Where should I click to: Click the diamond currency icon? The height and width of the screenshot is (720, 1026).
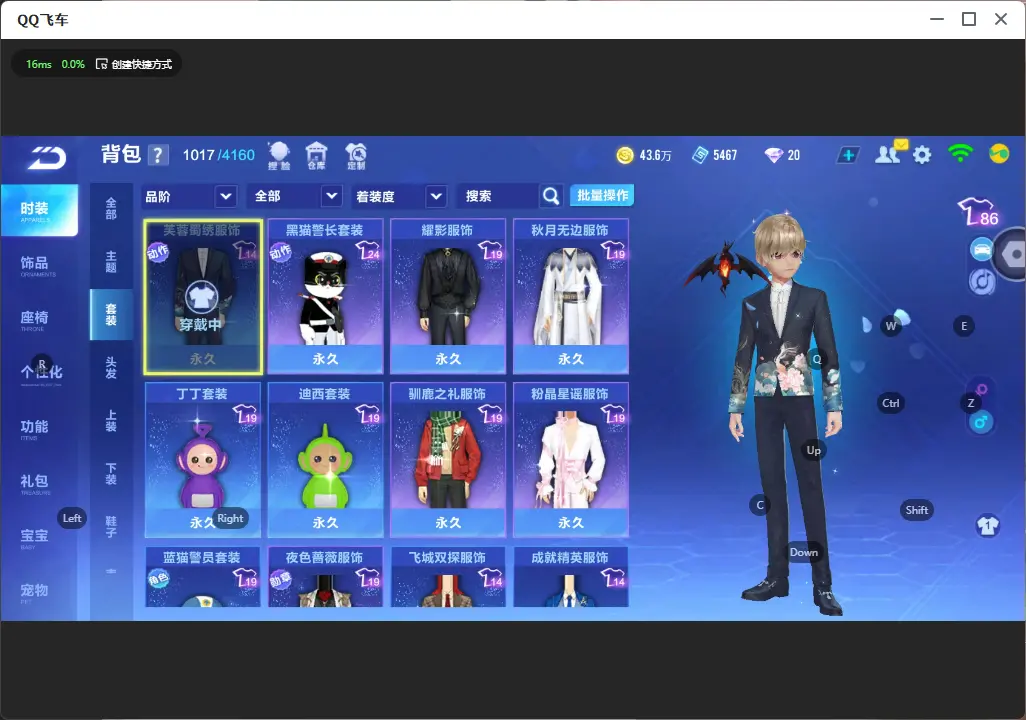773,155
